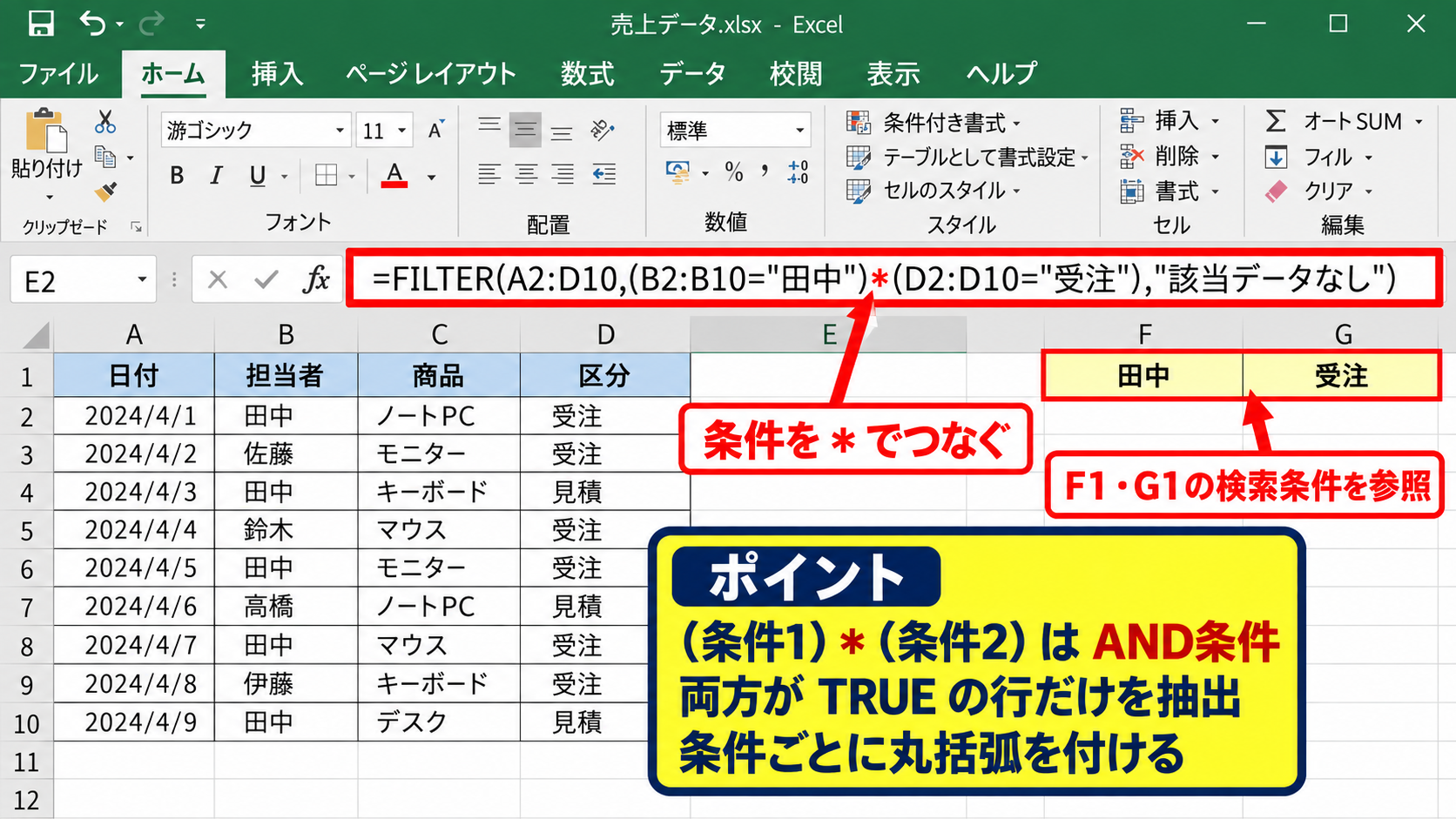Expand the font color dropdown arrow

click(x=431, y=177)
